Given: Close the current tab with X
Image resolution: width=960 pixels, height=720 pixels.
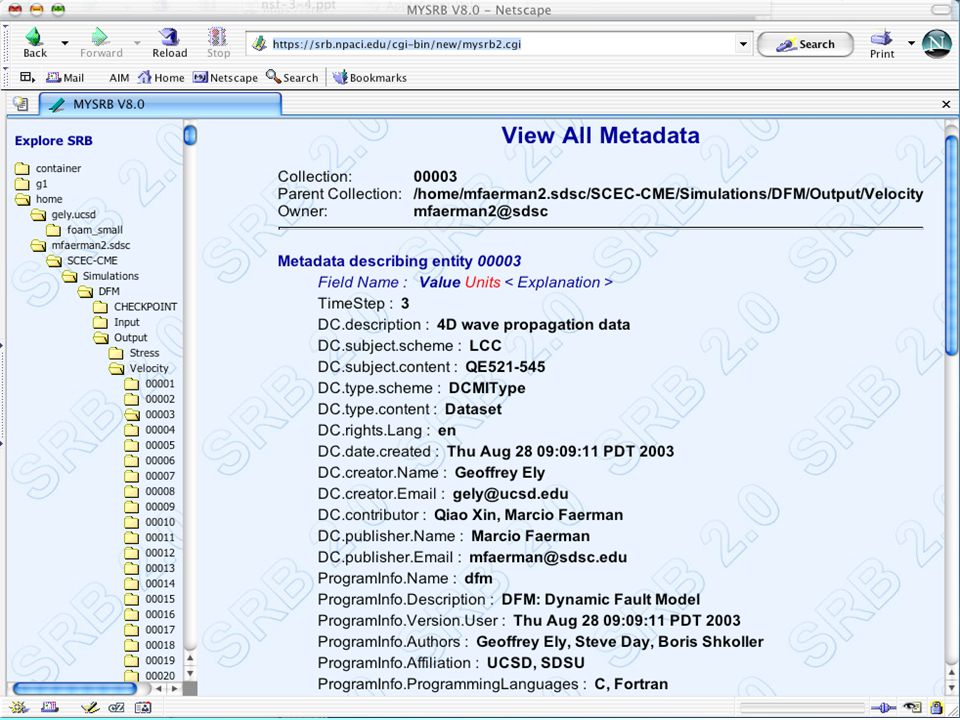Looking at the screenshot, I should point(946,104).
